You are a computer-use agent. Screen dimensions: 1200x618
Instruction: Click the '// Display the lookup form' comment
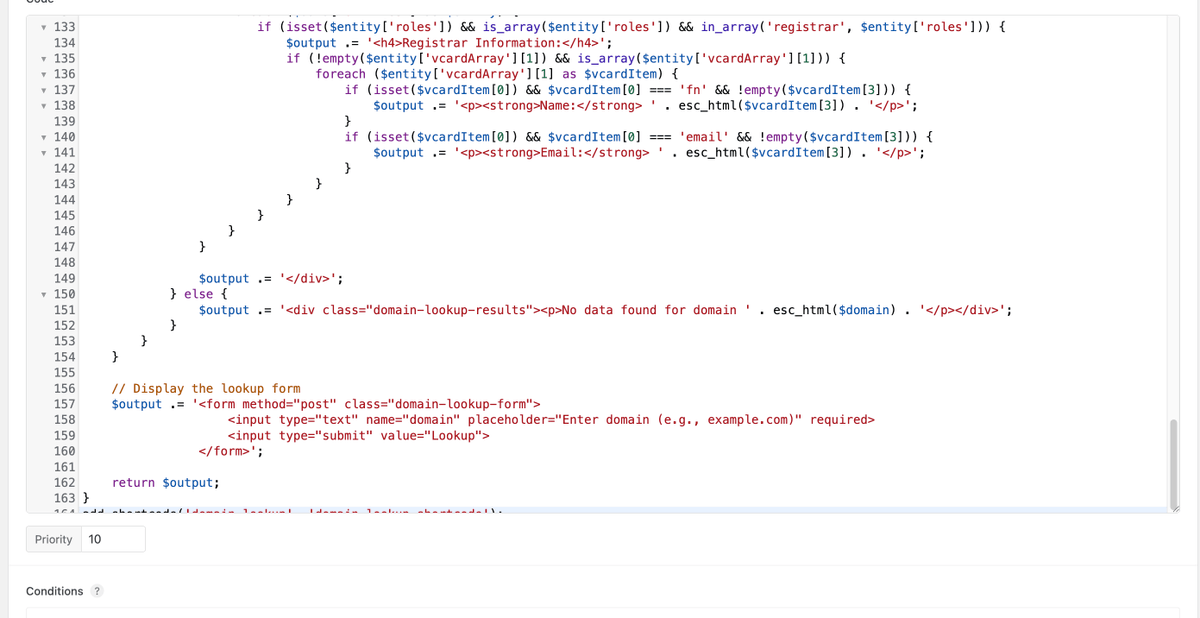coord(206,388)
